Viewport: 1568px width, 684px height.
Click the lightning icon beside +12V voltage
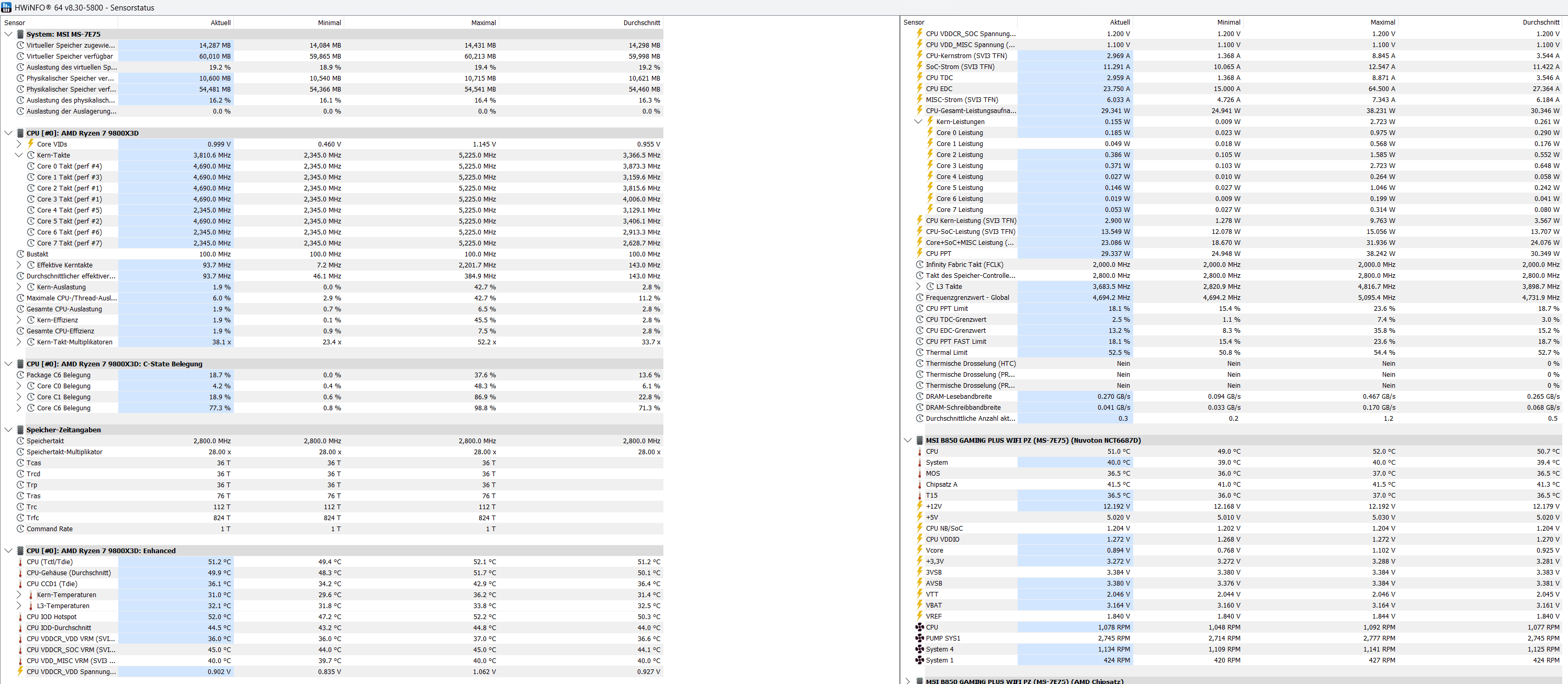(x=919, y=506)
